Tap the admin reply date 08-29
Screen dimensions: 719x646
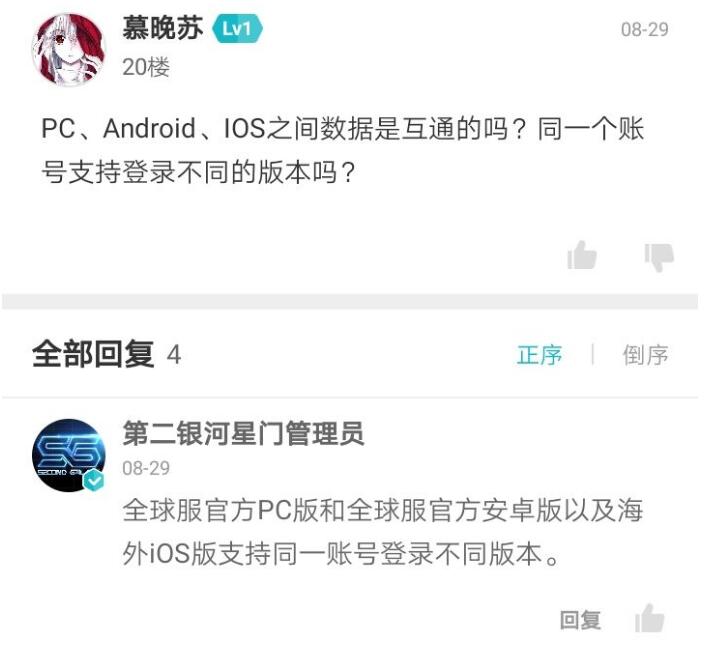146,468
